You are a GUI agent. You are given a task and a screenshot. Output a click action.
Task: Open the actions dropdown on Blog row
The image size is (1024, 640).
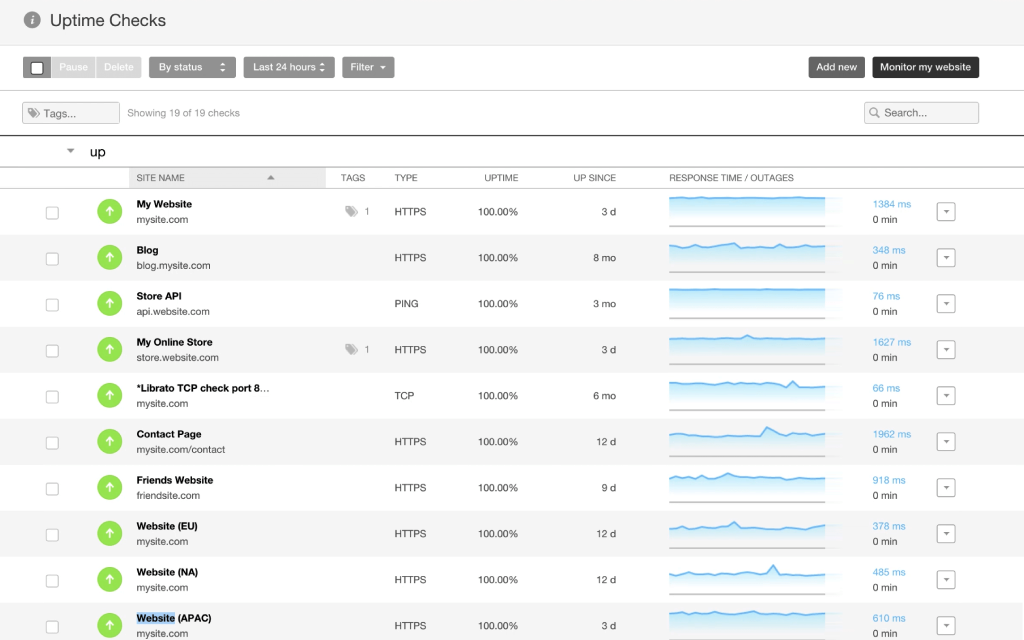coord(945,257)
